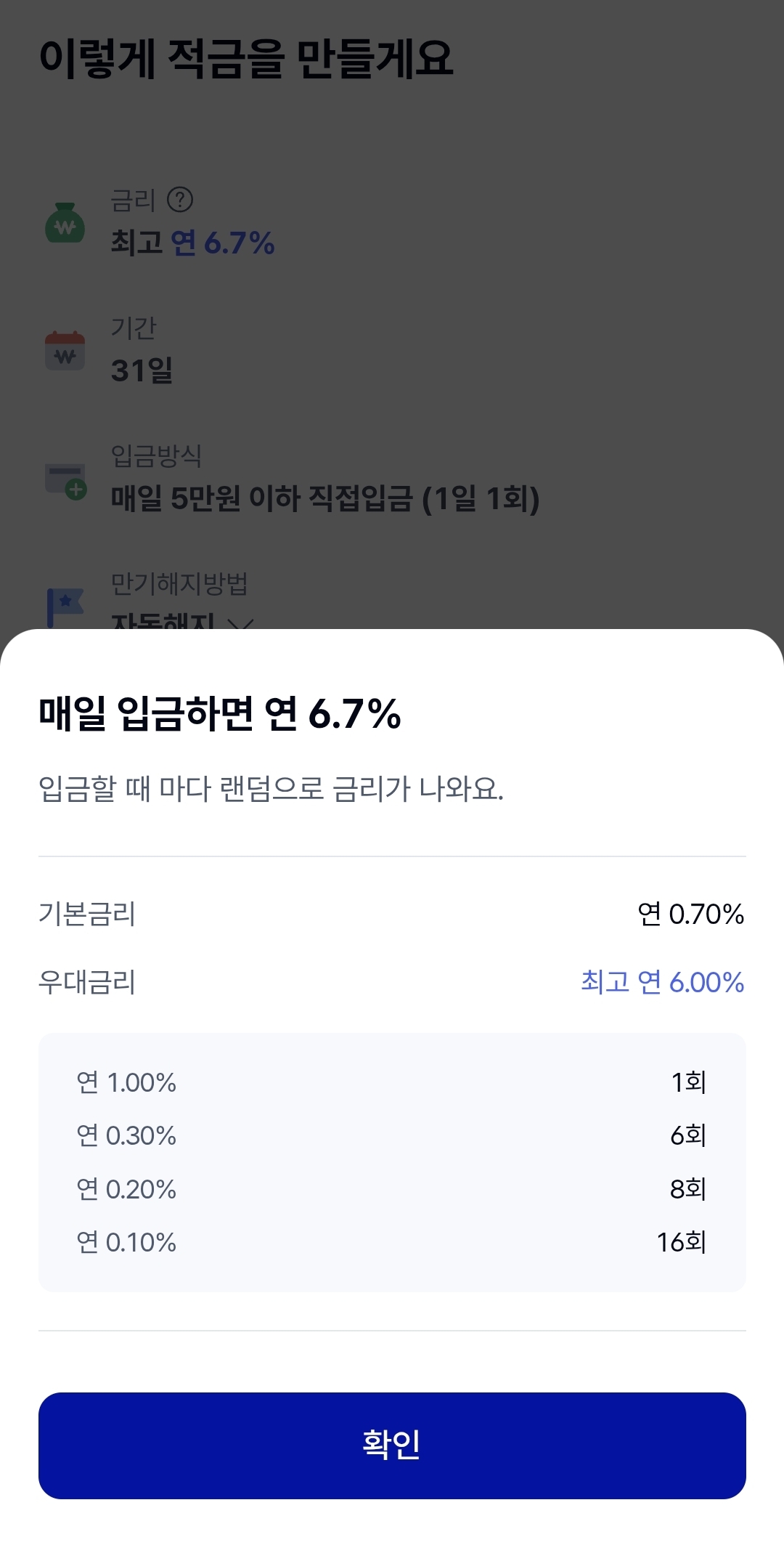Click the red calendar icon next to 기간
The image size is (784, 1545).
point(65,351)
